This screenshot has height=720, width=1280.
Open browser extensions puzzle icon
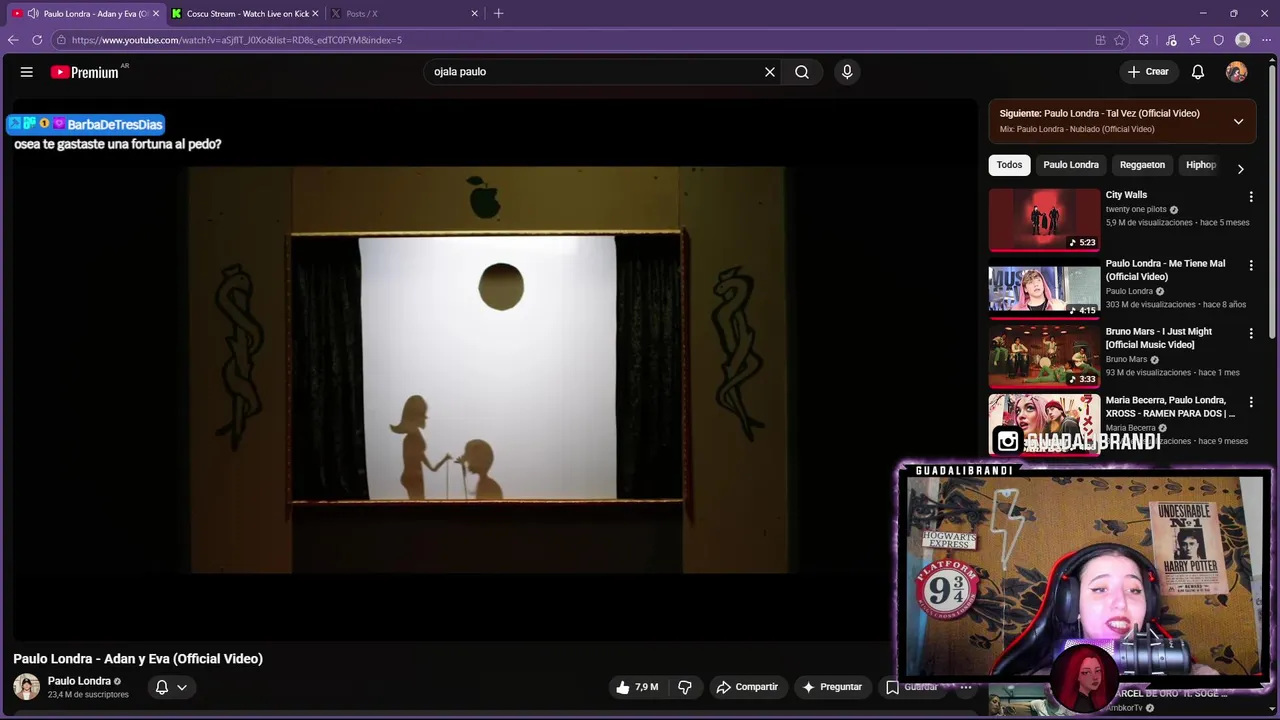pyautogui.click(x=1144, y=40)
